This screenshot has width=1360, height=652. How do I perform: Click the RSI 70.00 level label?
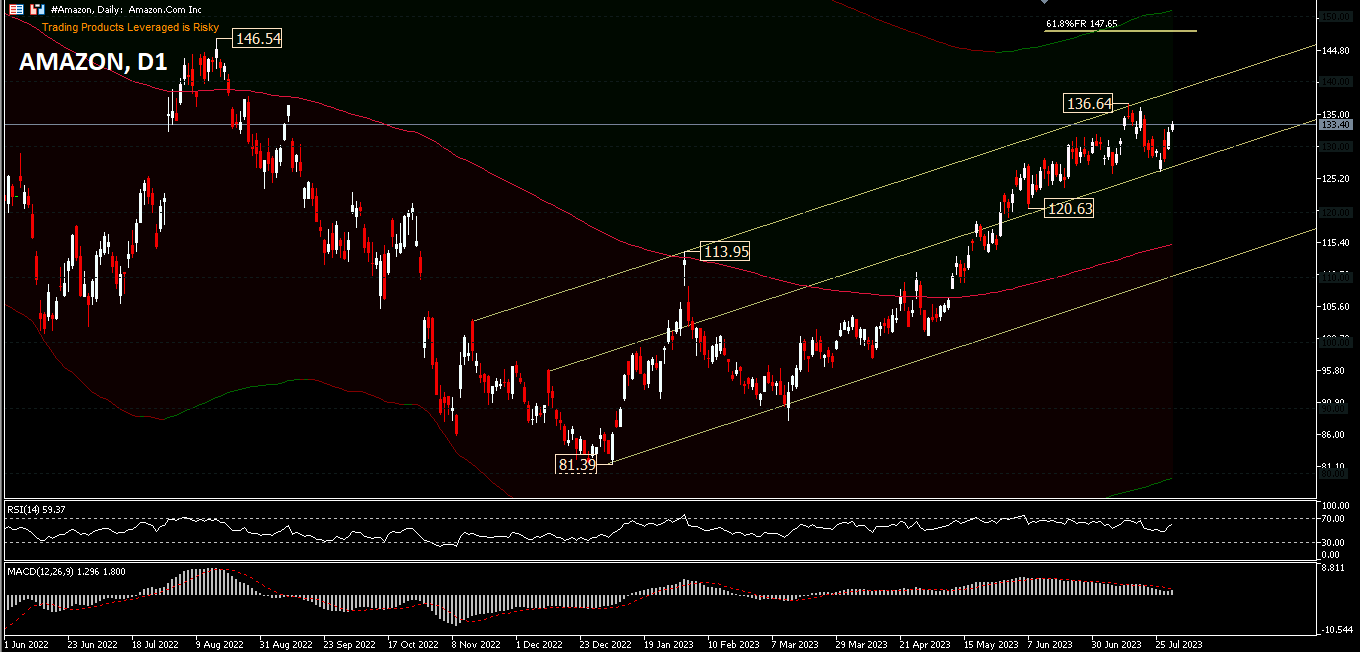coord(1331,519)
